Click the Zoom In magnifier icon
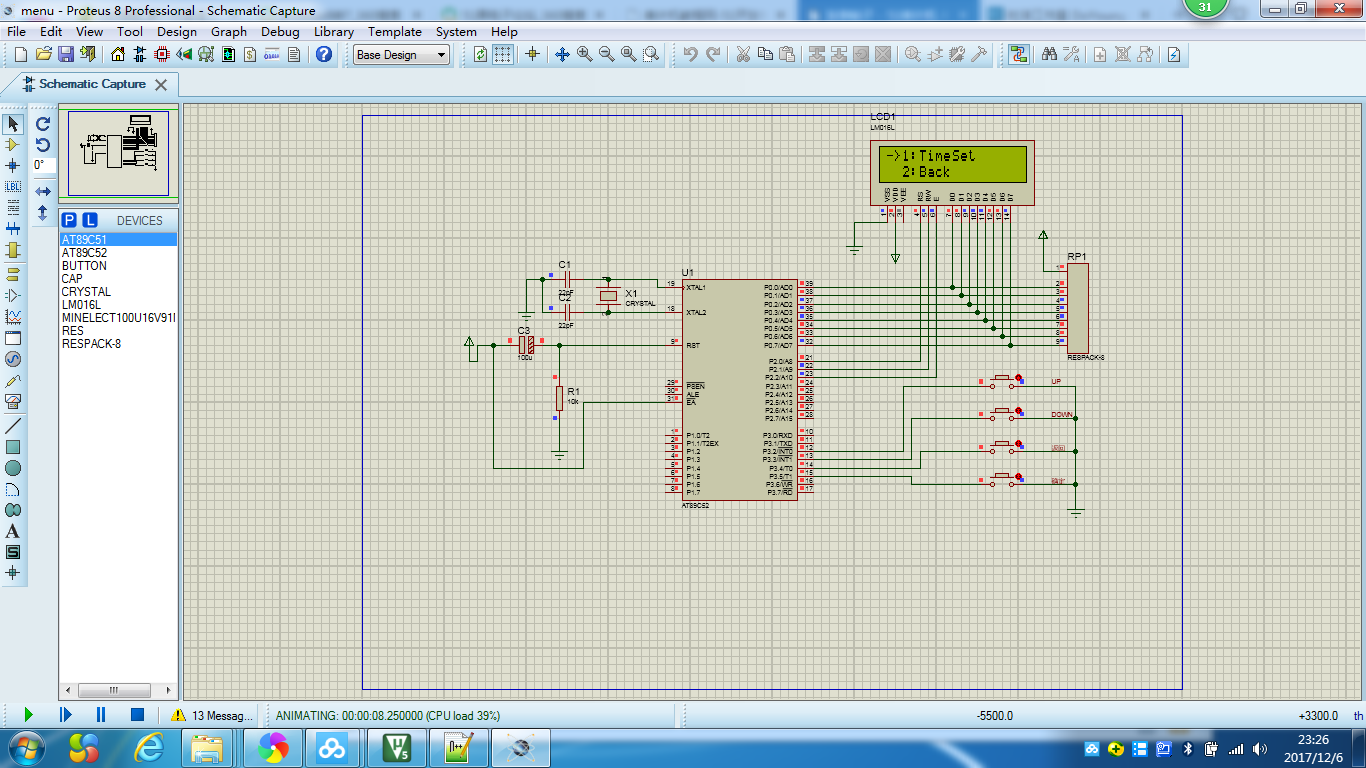The width and height of the screenshot is (1366, 768). (584, 55)
